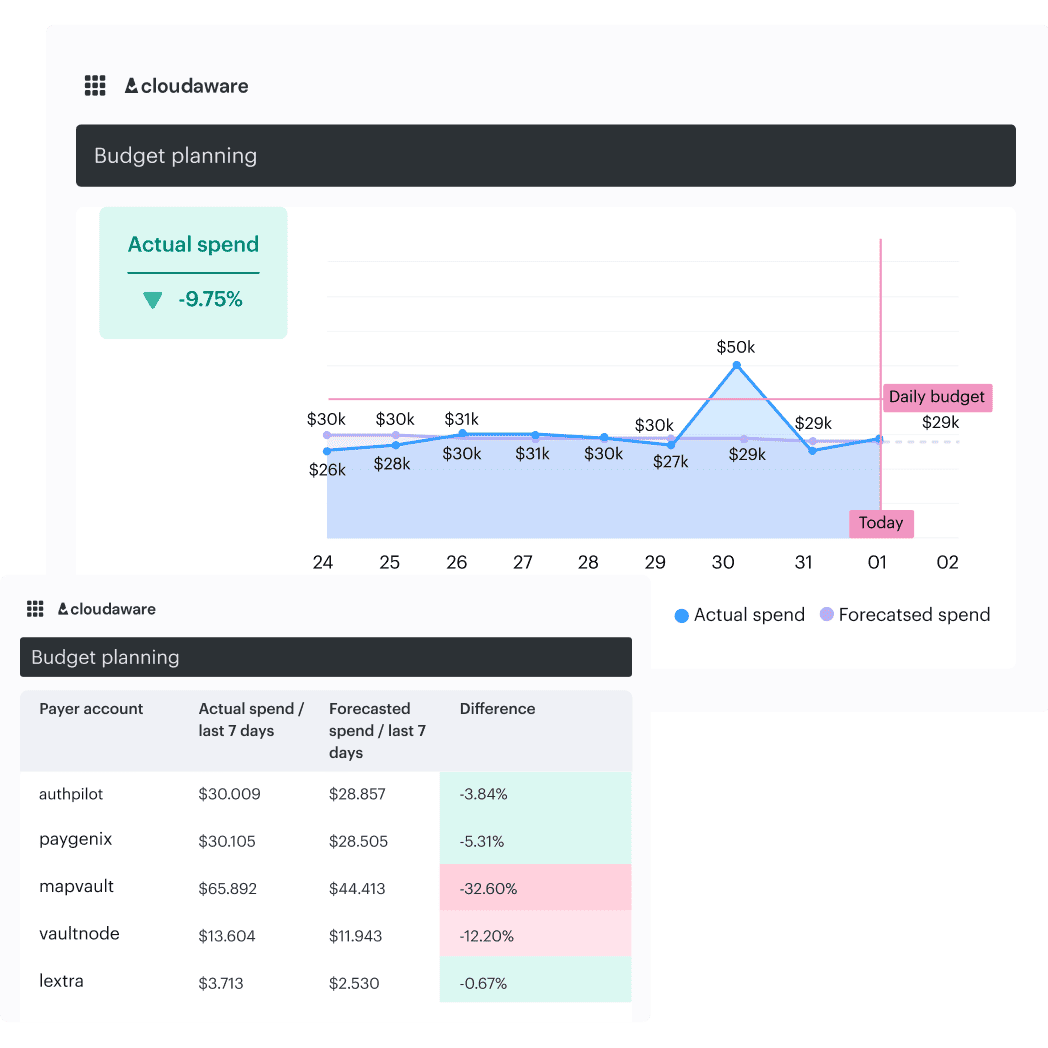
Task: Open the apps grid on the lower panel
Action: (35, 608)
